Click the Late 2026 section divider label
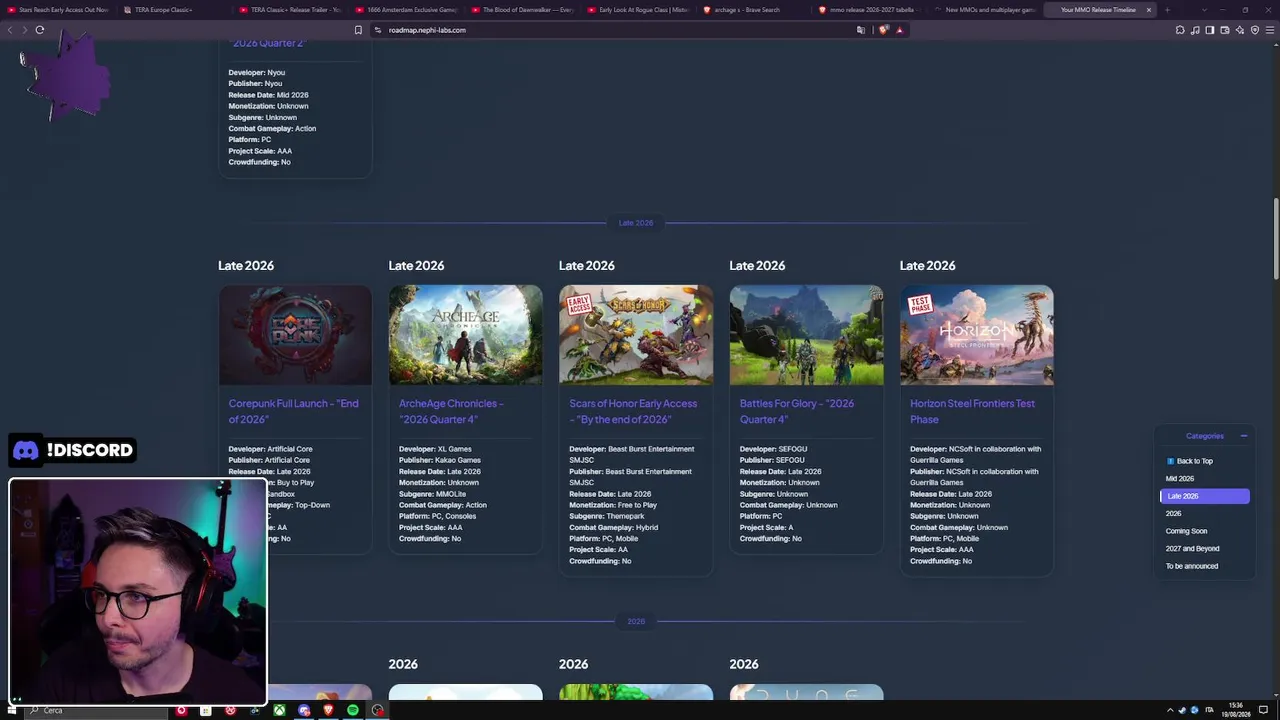 point(636,223)
